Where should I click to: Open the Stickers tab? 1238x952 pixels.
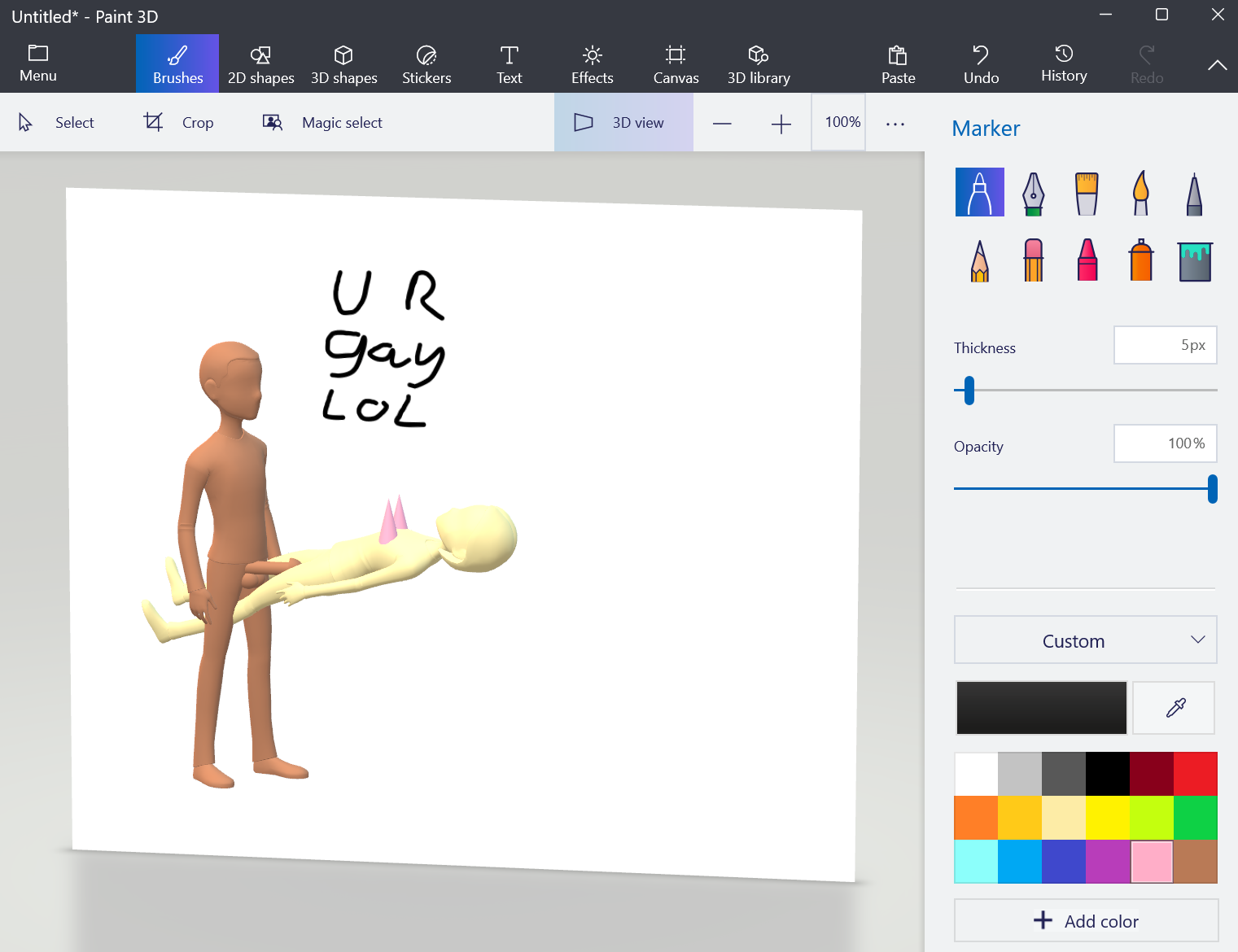coord(427,63)
